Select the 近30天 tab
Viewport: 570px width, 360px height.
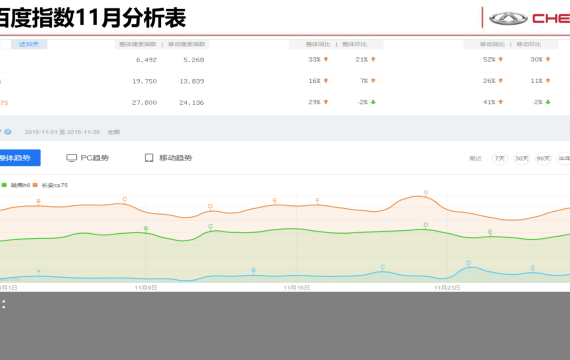pyautogui.click(x=29, y=44)
